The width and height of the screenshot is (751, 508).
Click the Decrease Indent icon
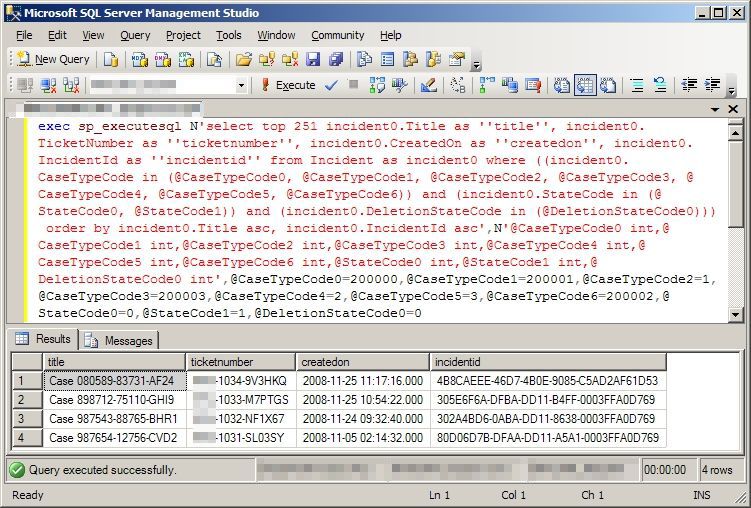(689, 85)
